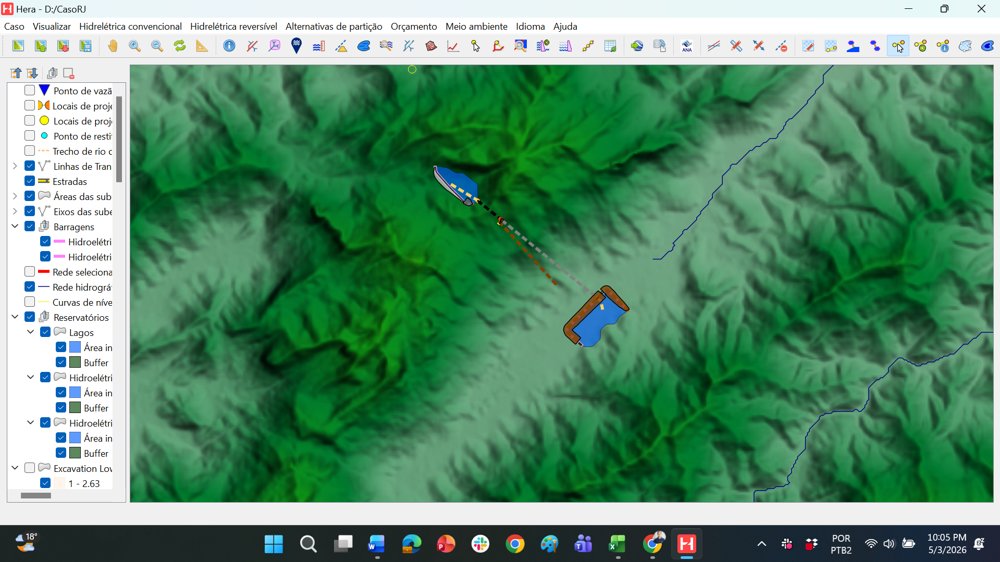Click the map magnifier search toolbar icon

point(520,46)
